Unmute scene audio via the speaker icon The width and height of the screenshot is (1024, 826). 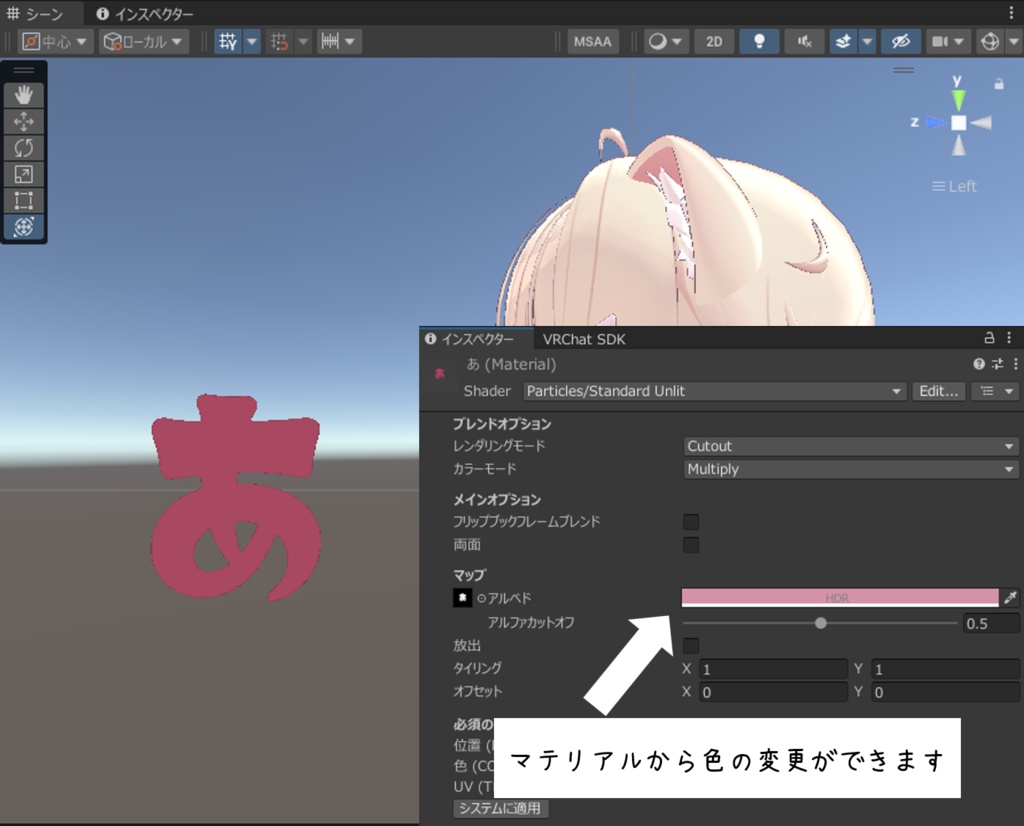pos(804,41)
